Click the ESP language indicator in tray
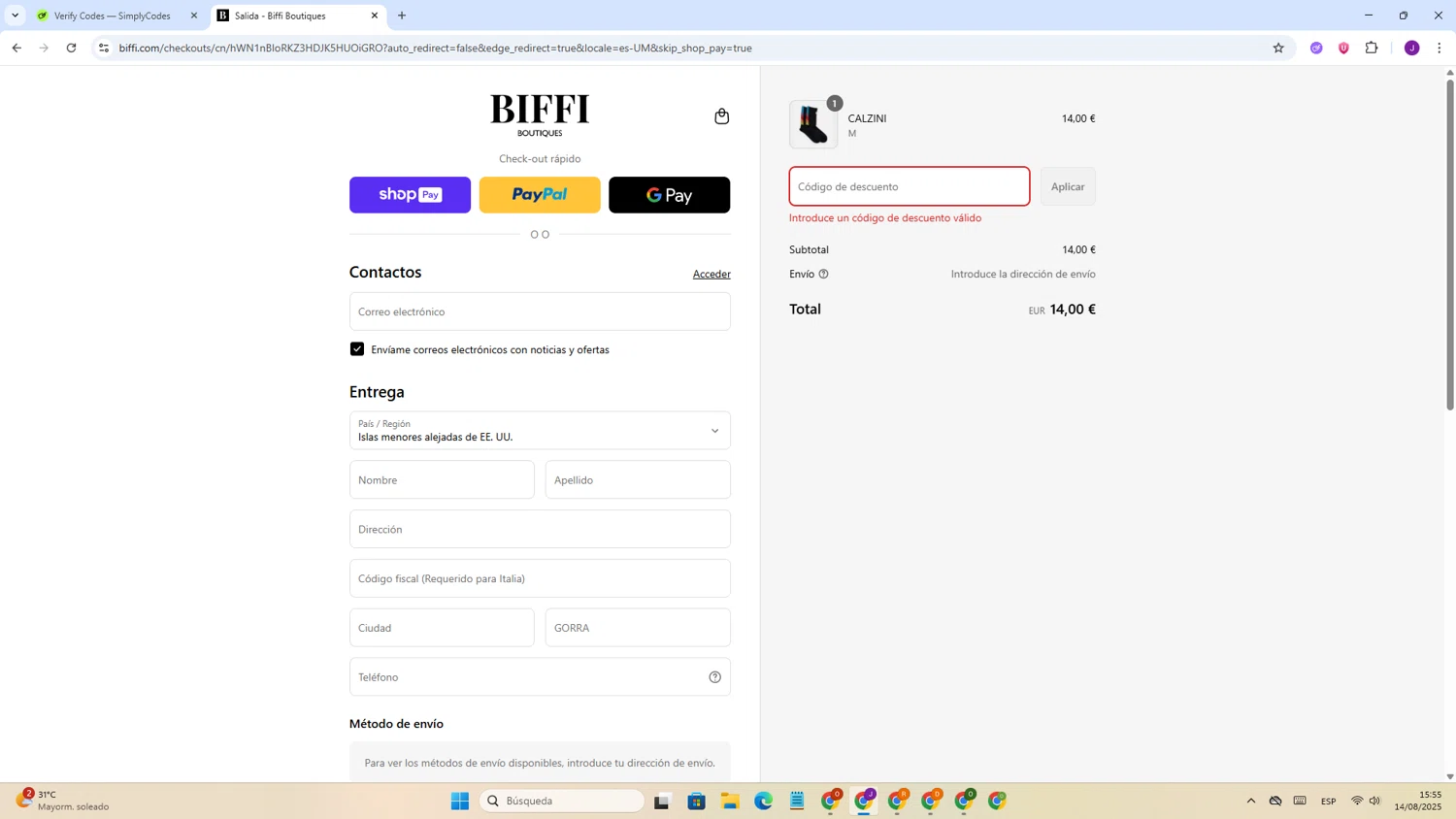This screenshot has height=819, width=1456. [1329, 801]
